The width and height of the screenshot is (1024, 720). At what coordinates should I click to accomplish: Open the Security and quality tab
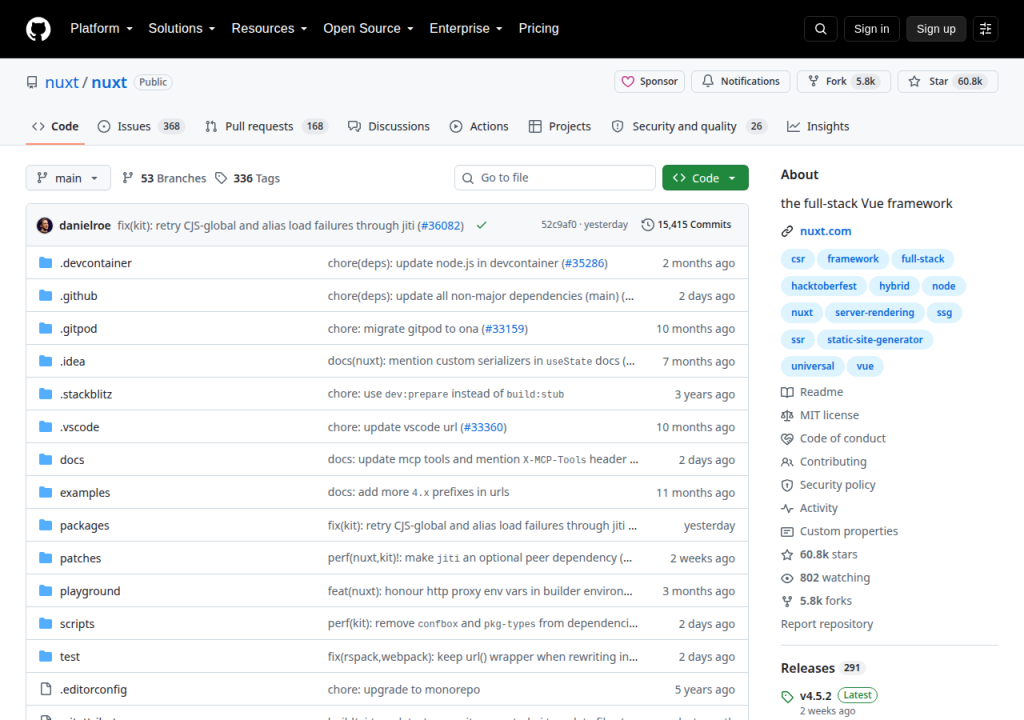click(x=689, y=127)
